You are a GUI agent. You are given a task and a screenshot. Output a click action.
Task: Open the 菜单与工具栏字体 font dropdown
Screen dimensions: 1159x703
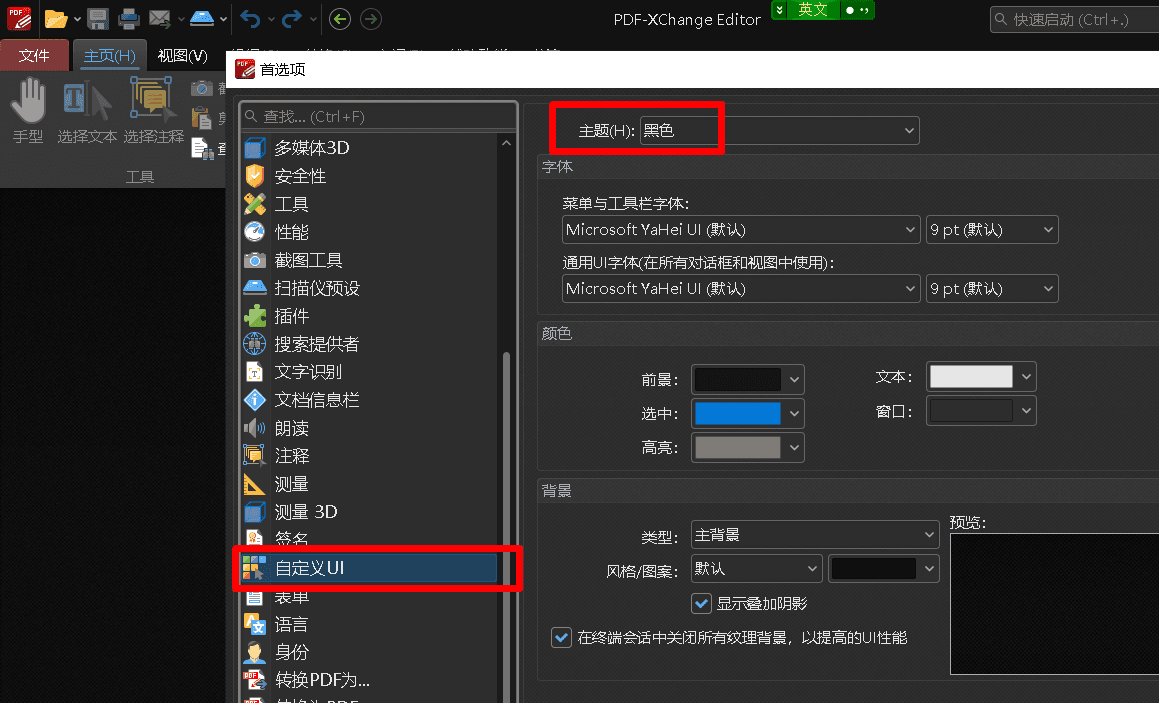(x=740, y=230)
